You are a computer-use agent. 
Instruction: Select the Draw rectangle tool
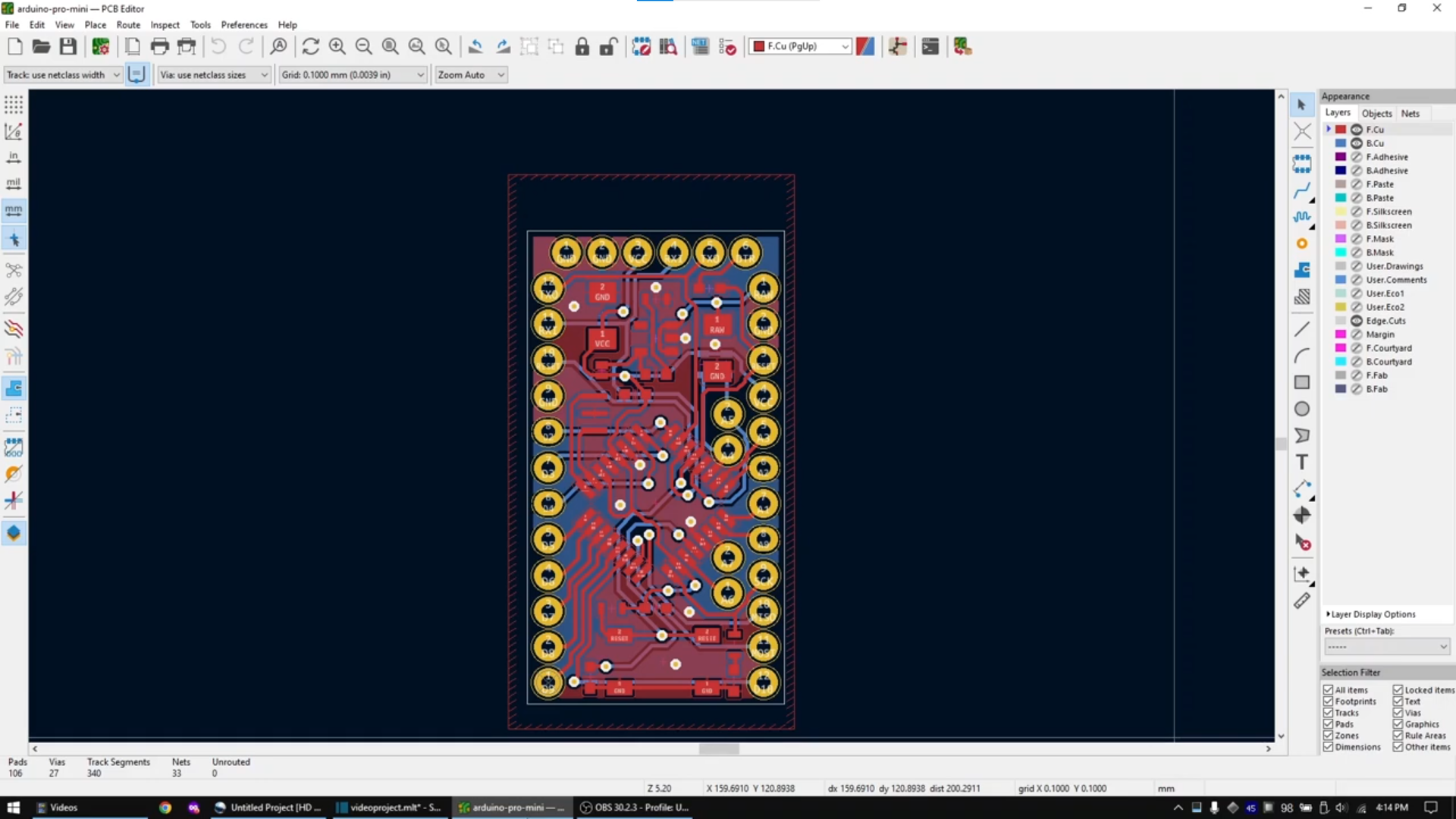click(x=1302, y=382)
